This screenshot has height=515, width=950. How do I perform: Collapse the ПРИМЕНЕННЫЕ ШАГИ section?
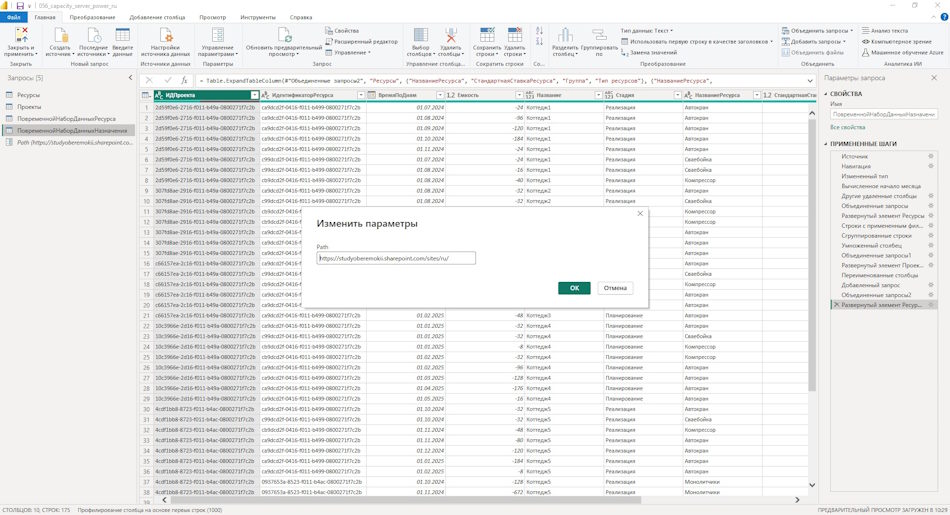(826, 144)
